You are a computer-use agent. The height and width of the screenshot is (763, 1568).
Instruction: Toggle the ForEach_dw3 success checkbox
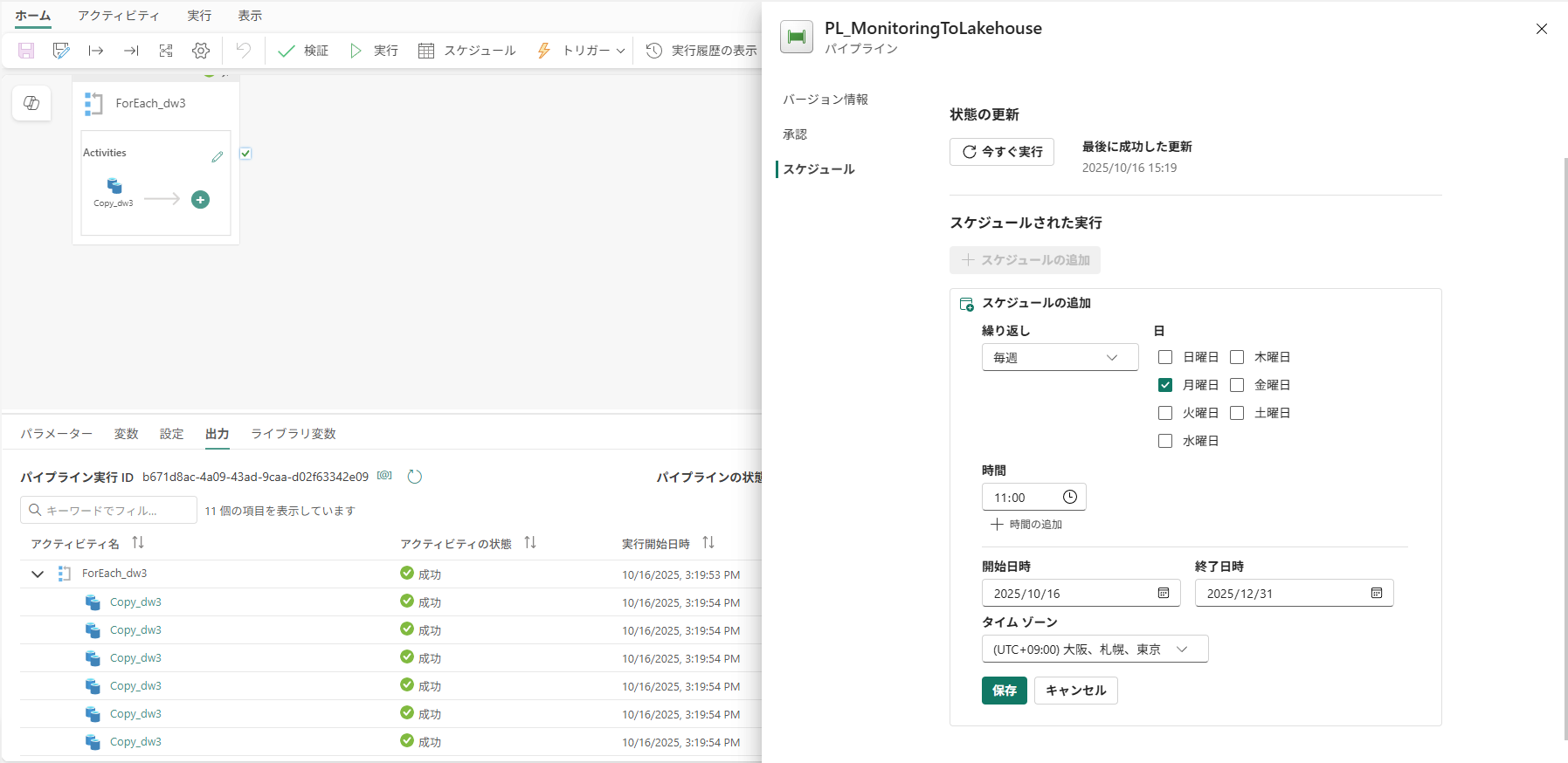point(245,154)
